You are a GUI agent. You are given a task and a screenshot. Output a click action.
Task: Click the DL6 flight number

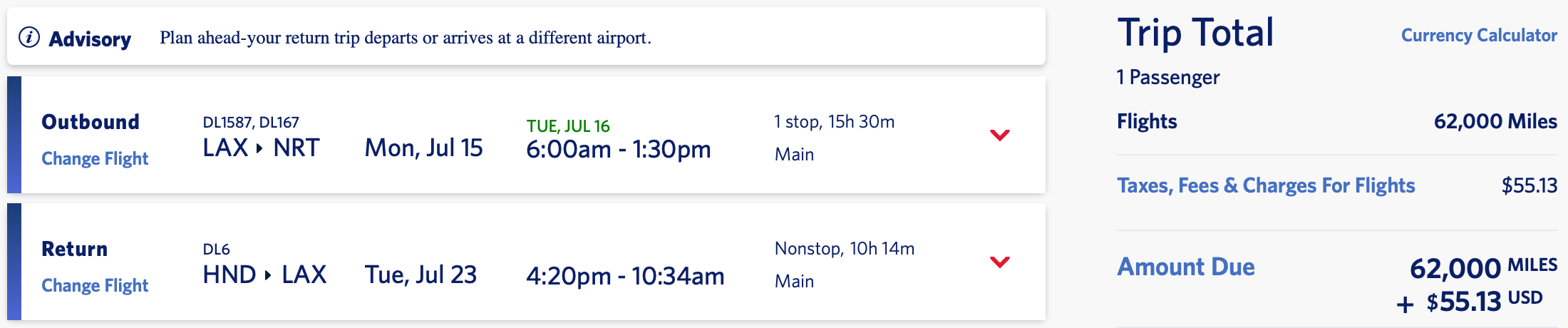pyautogui.click(x=217, y=250)
